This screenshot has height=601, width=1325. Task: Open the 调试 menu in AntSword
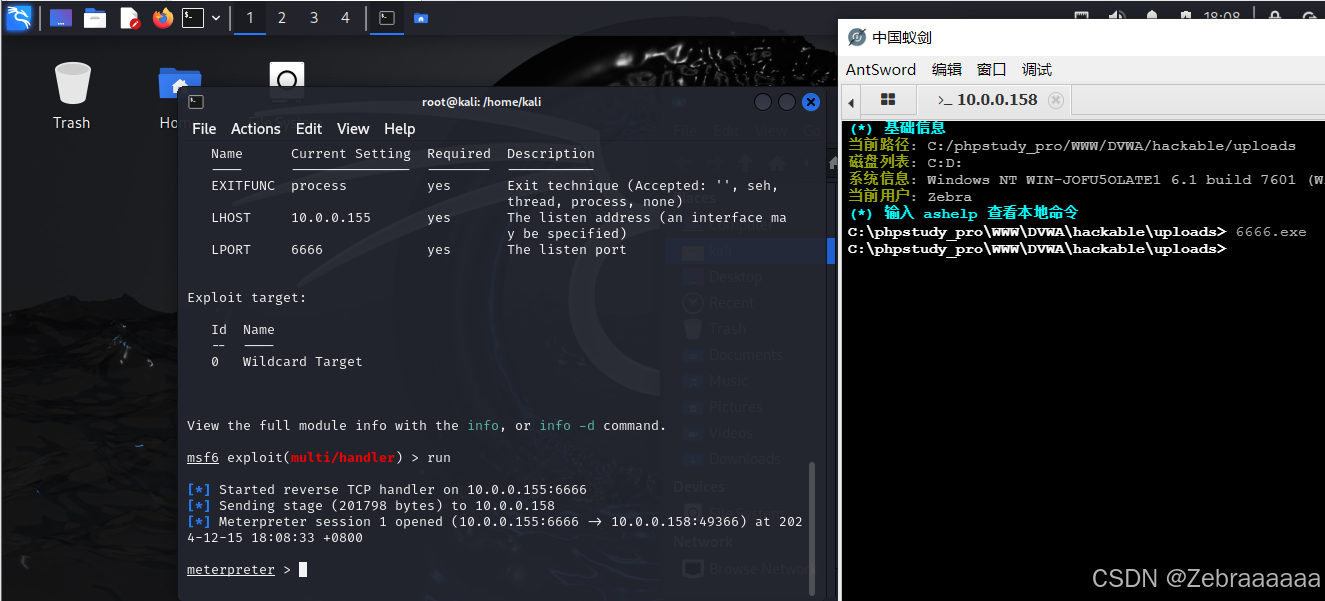tap(1036, 69)
